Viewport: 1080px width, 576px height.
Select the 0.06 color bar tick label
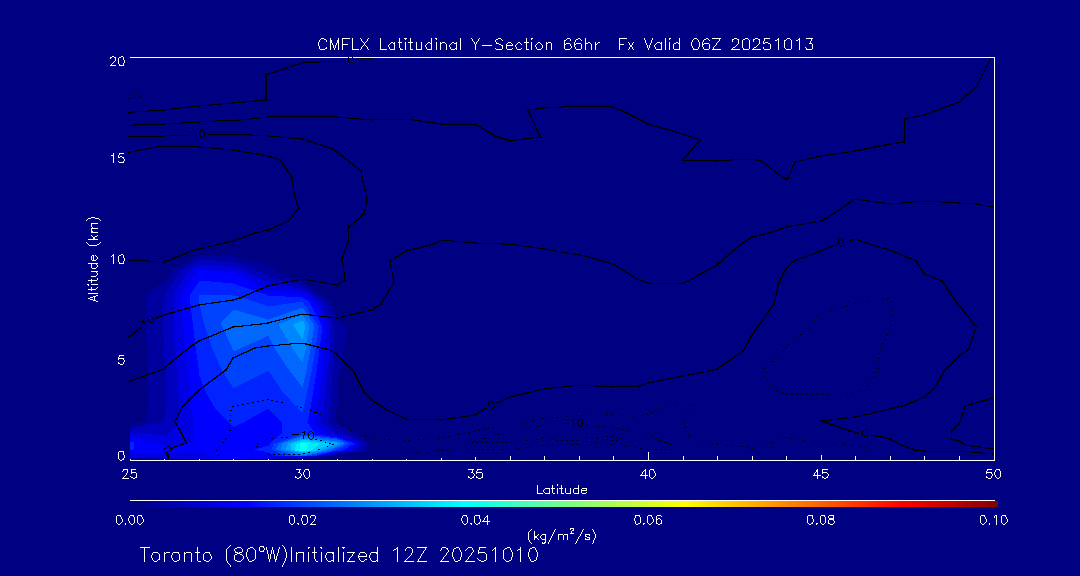point(648,519)
